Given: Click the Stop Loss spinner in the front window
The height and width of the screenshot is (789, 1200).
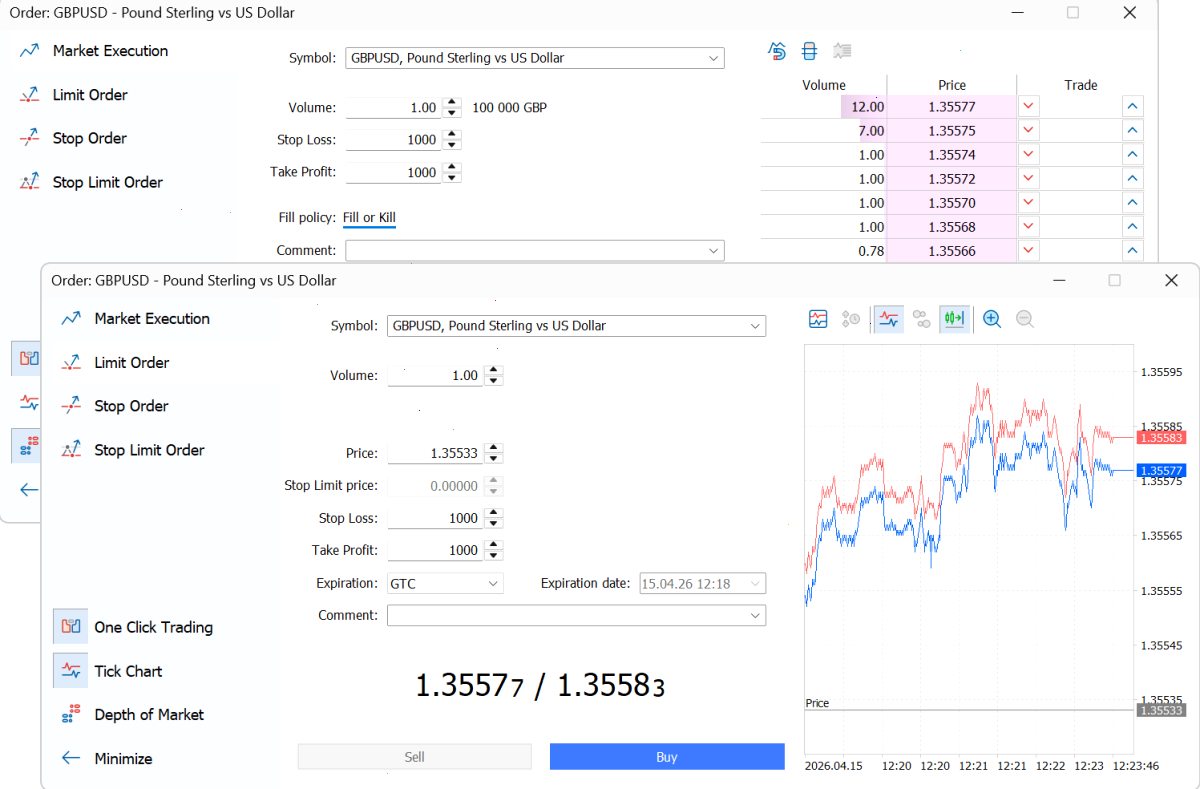Looking at the screenshot, I should point(493,519).
